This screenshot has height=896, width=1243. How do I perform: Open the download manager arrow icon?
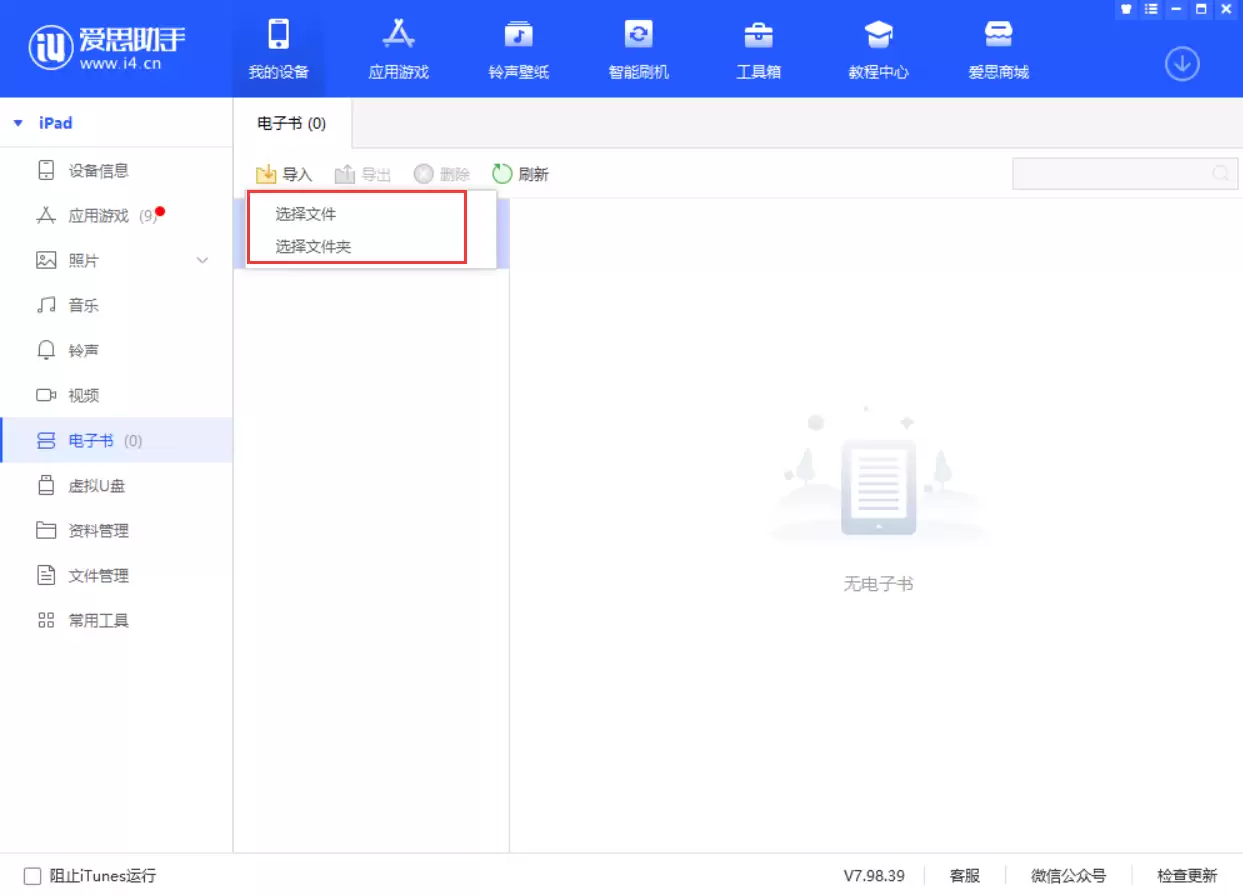click(1182, 65)
